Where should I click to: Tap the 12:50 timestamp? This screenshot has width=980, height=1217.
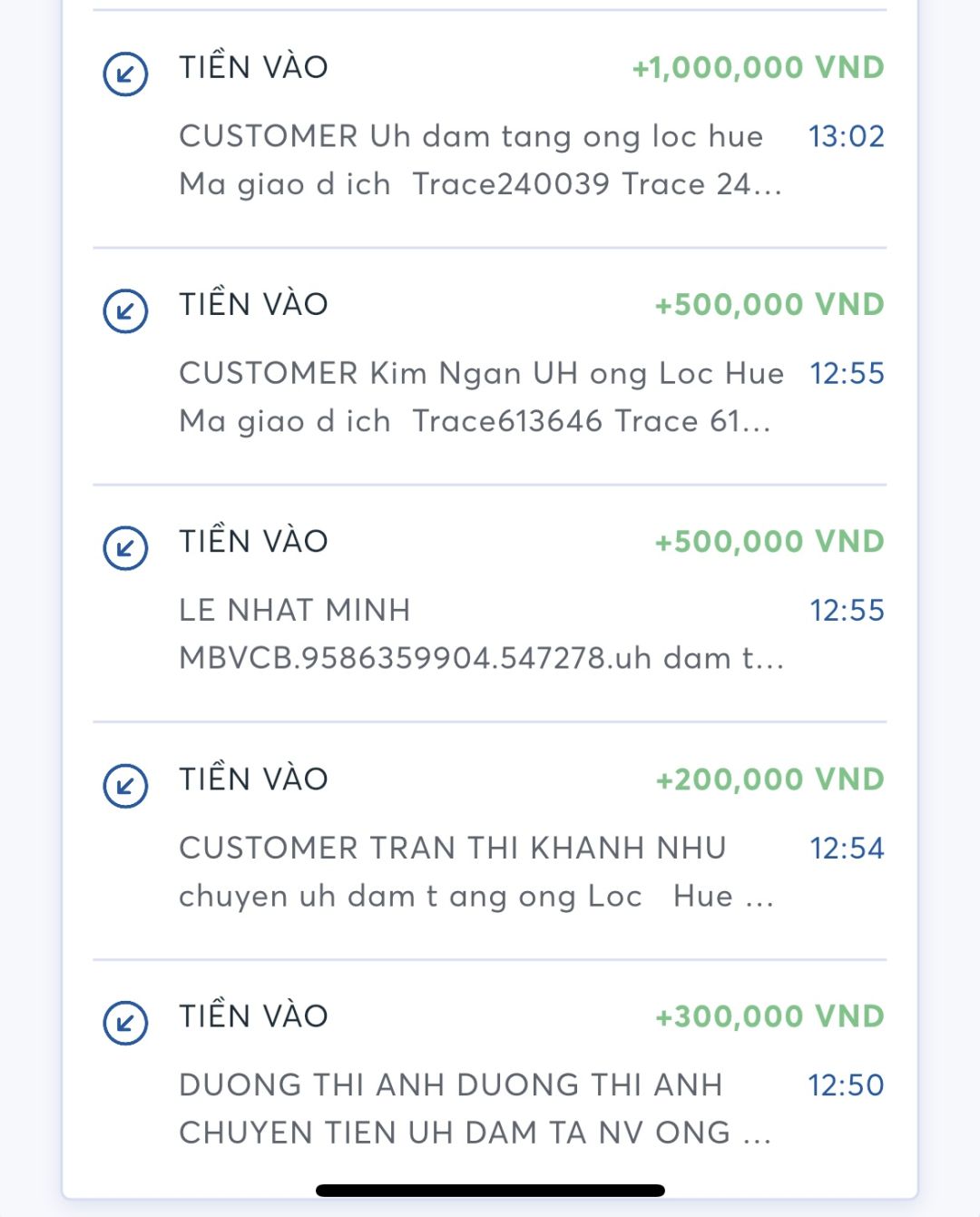pos(846,1085)
